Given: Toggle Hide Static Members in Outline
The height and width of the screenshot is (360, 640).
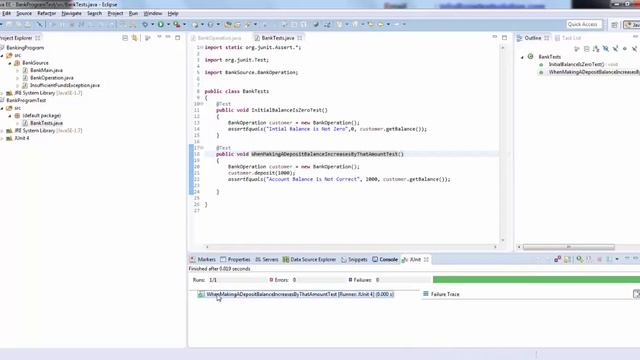Looking at the screenshot, I should click(615, 49).
